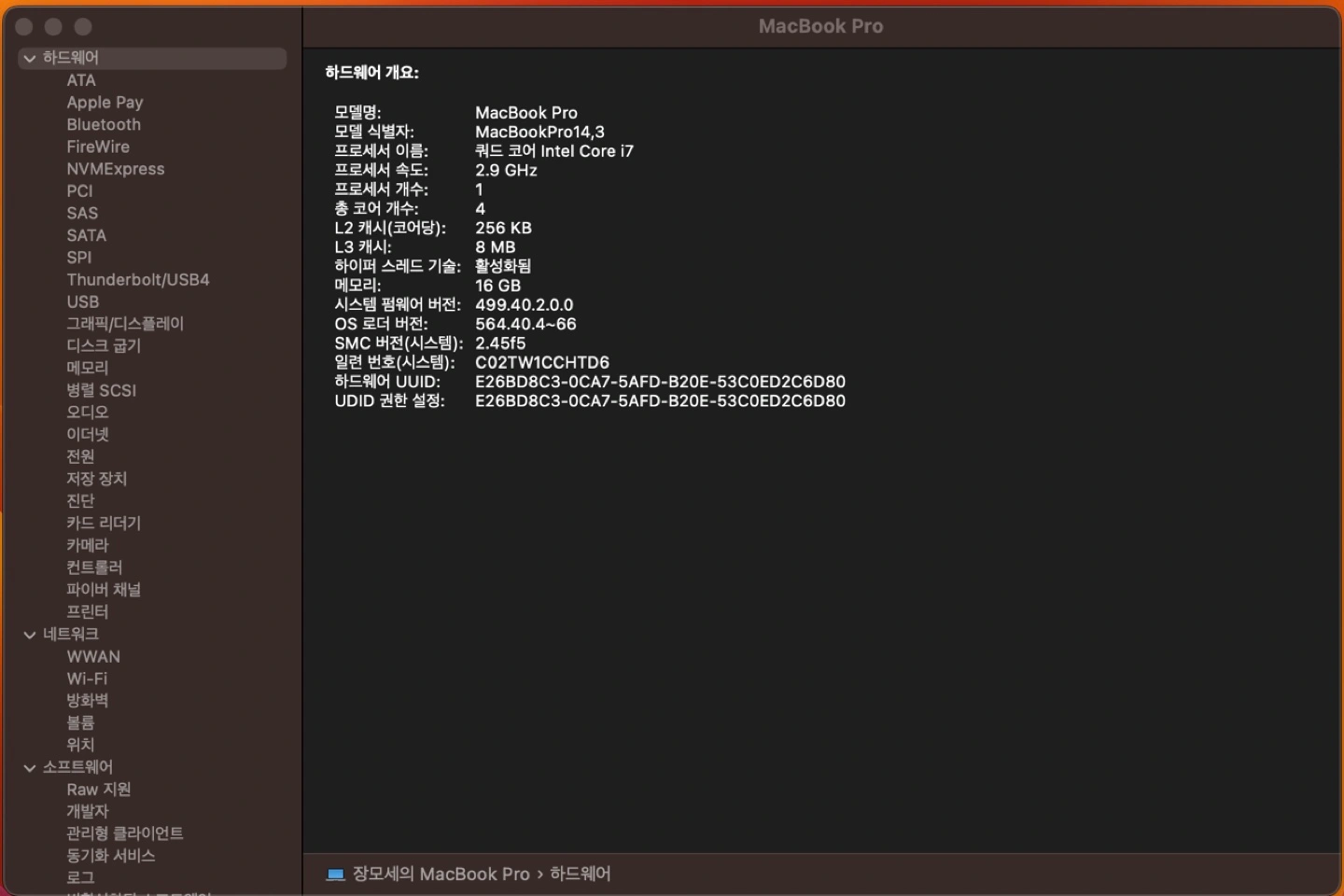Collapse the 하드웨어 section chevron

tap(30, 58)
